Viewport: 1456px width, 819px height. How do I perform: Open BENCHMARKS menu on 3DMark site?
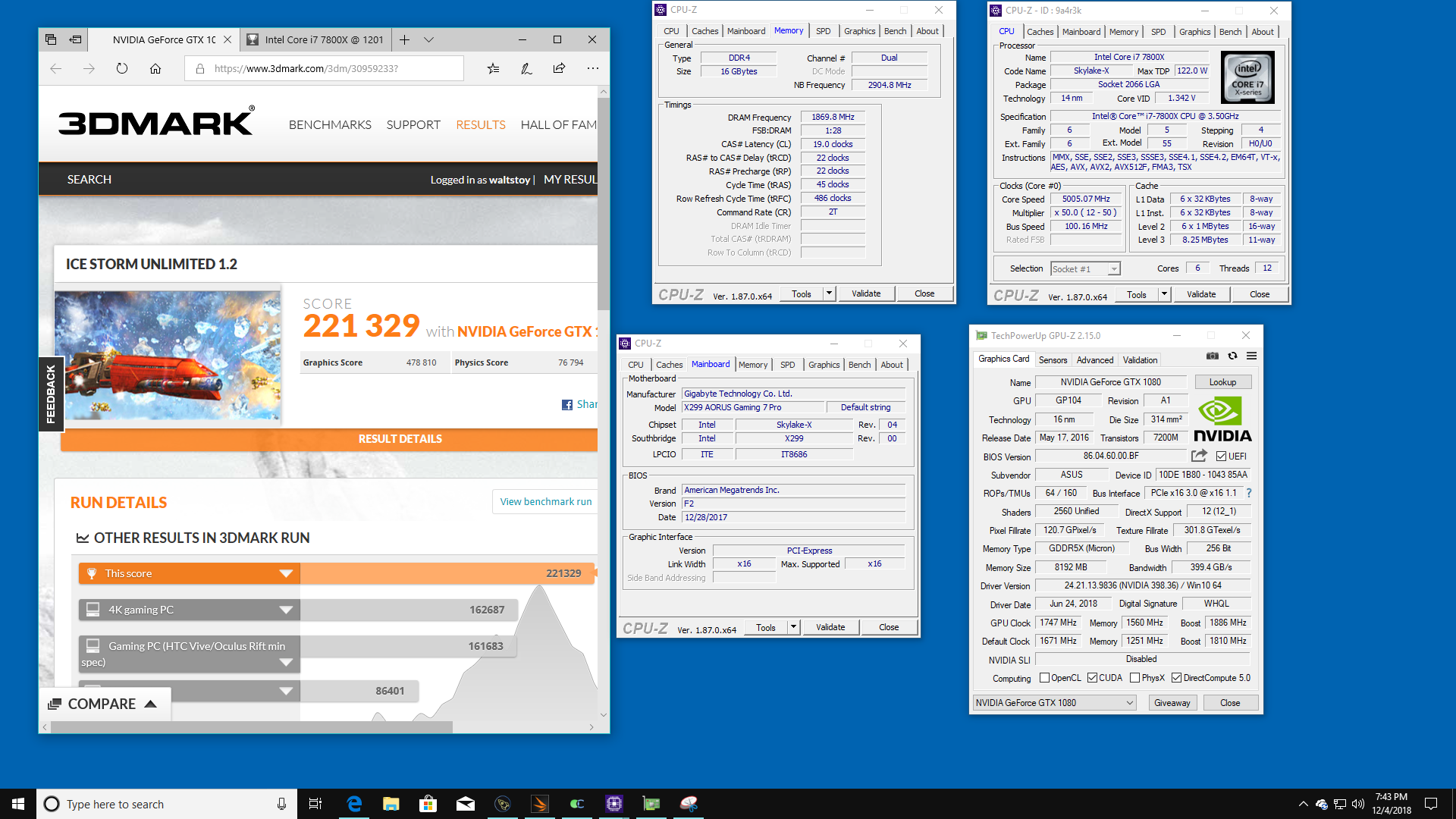(330, 124)
